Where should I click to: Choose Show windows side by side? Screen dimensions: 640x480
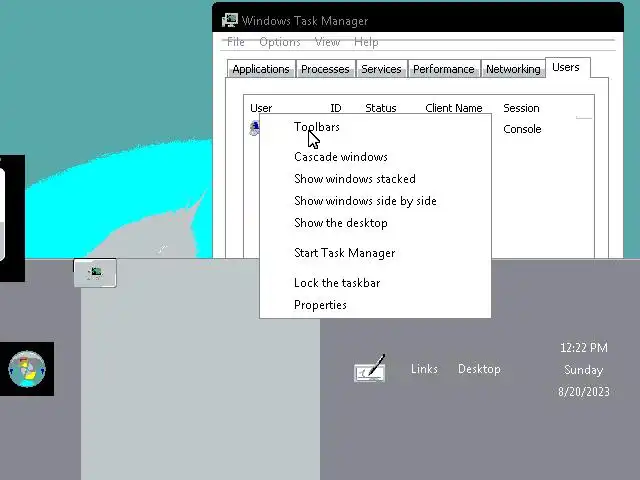375,201
